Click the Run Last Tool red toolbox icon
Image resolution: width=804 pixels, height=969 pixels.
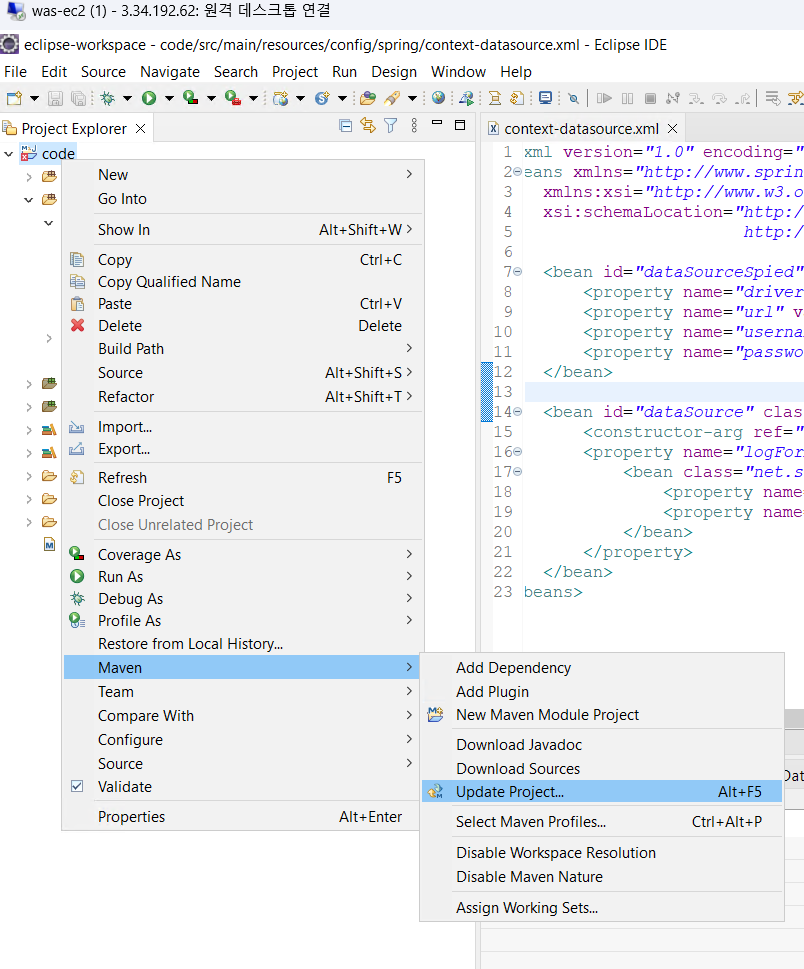233,98
